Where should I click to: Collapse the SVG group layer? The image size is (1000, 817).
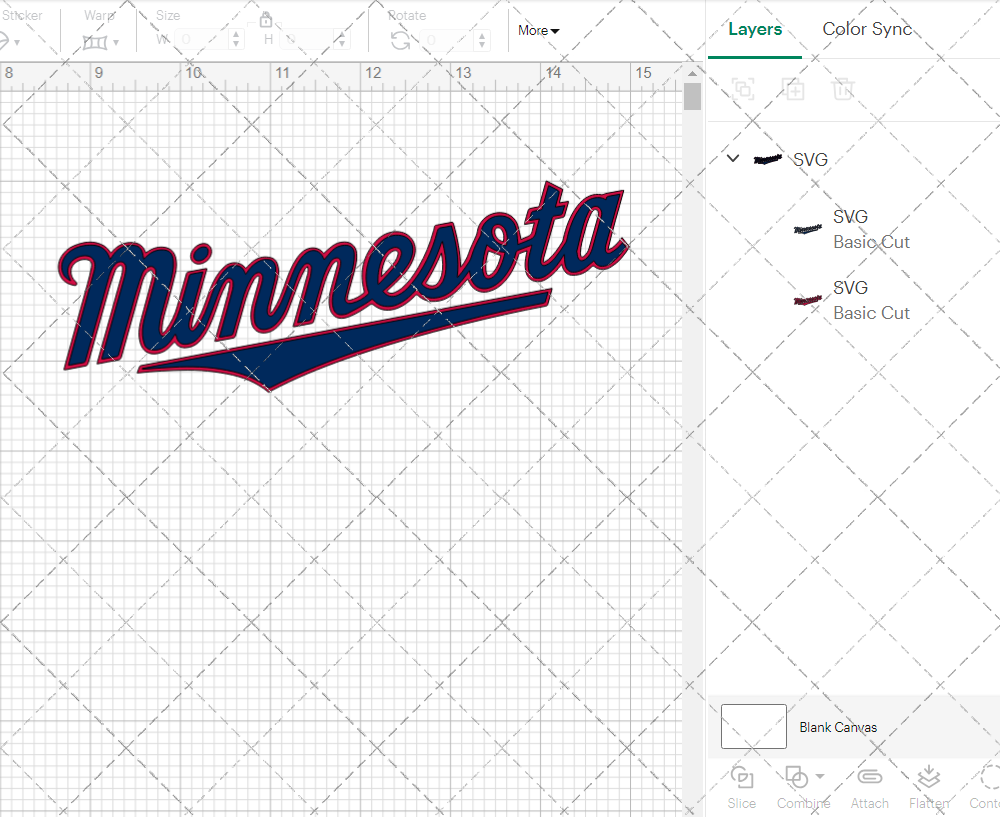coord(733,158)
